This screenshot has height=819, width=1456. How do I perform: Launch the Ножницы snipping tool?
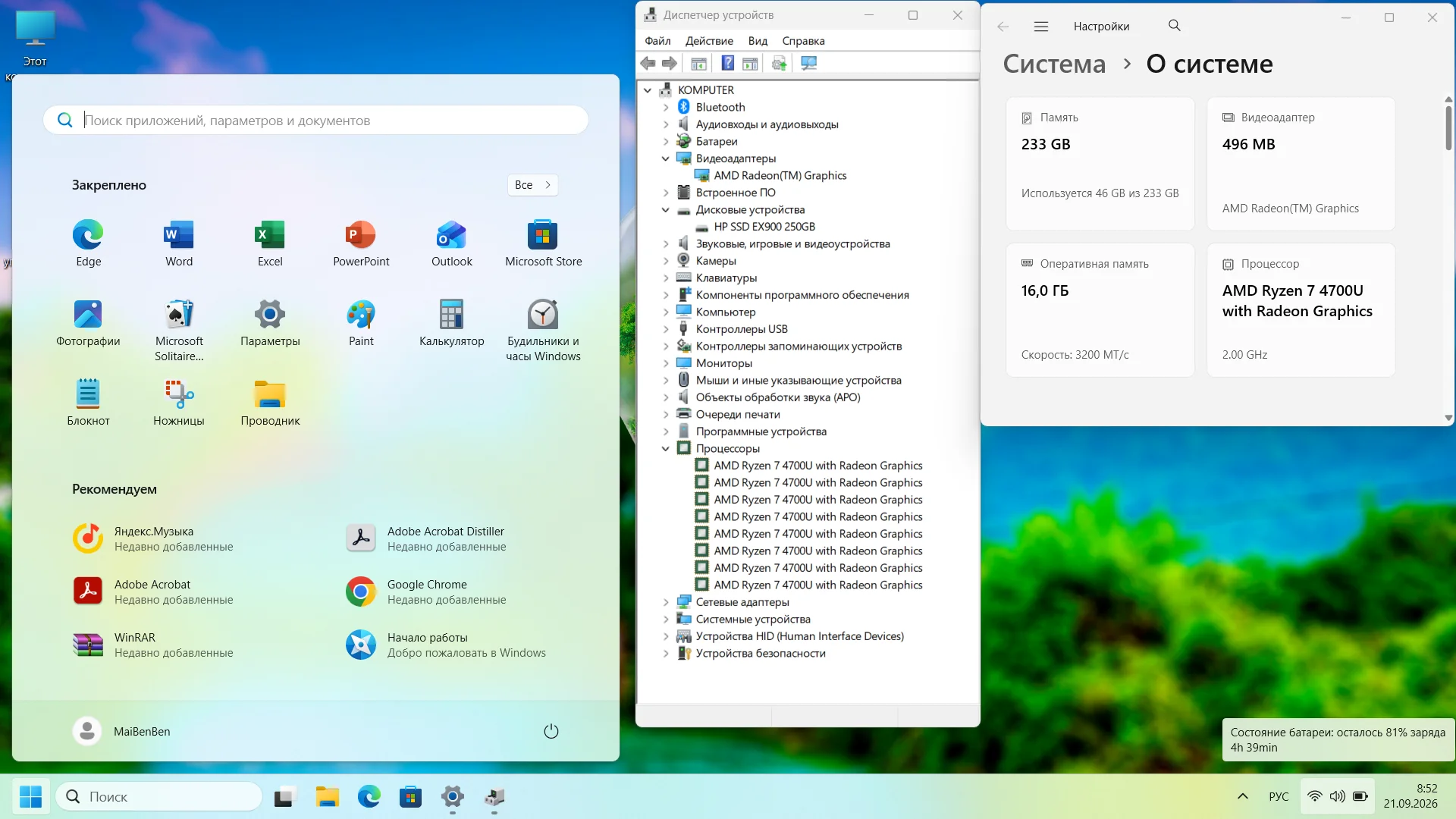pyautogui.click(x=179, y=403)
